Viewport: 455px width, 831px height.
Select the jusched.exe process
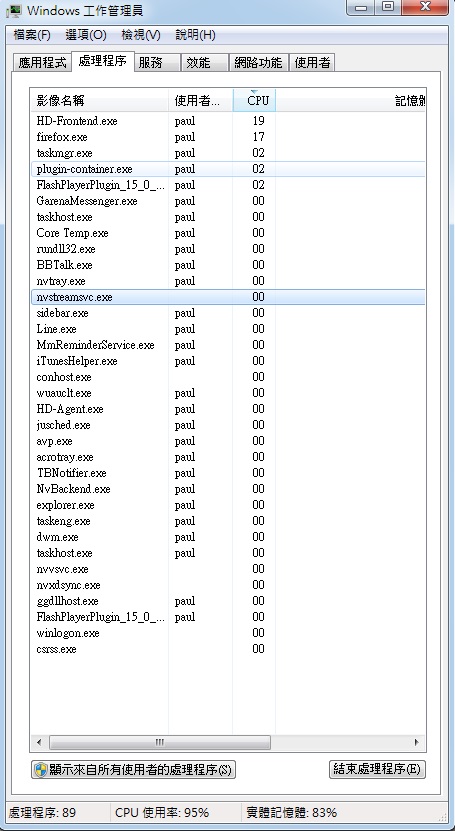228,425
